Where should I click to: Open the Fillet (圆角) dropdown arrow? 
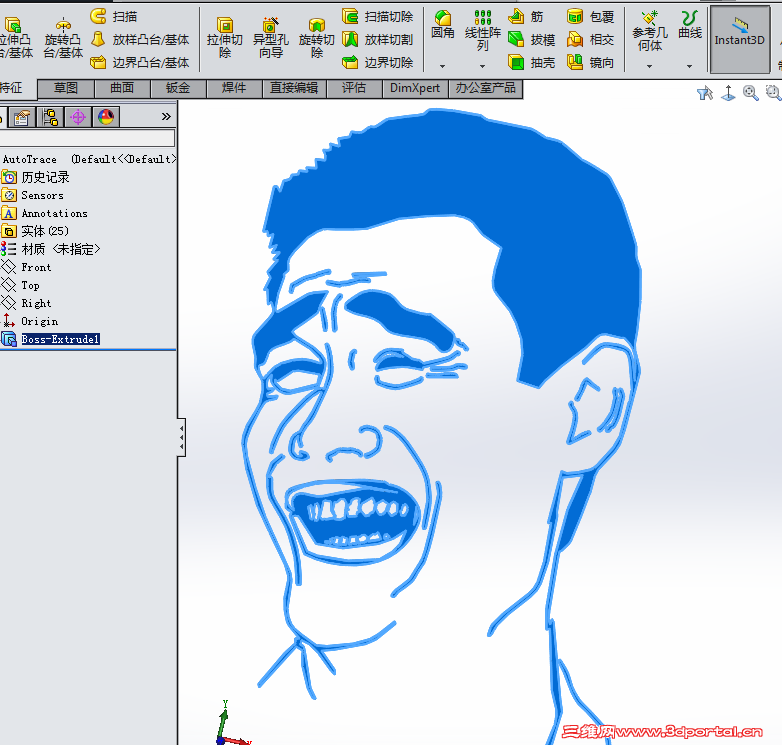[x=442, y=66]
